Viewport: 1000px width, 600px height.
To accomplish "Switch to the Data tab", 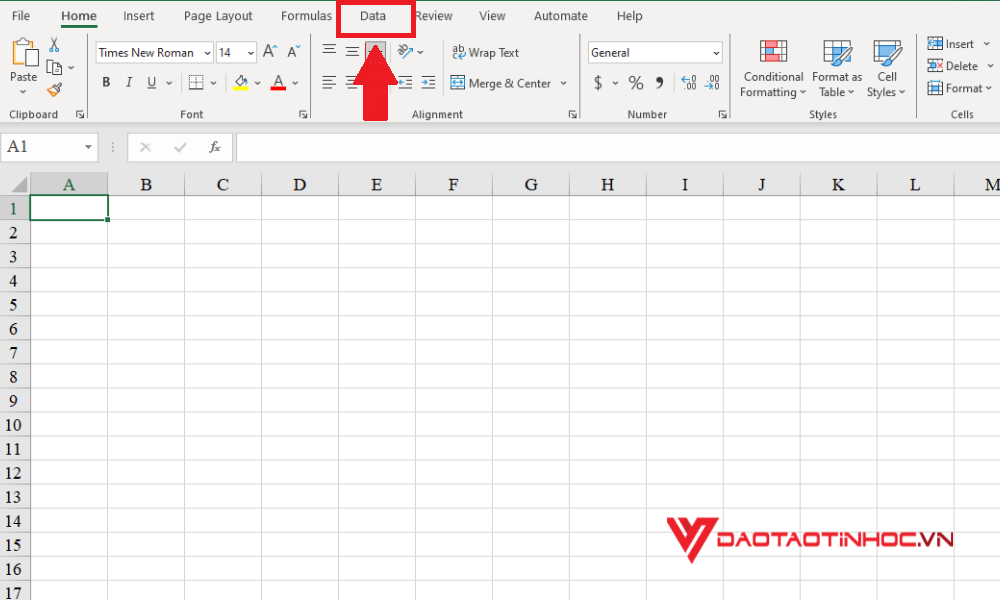I will tap(374, 15).
